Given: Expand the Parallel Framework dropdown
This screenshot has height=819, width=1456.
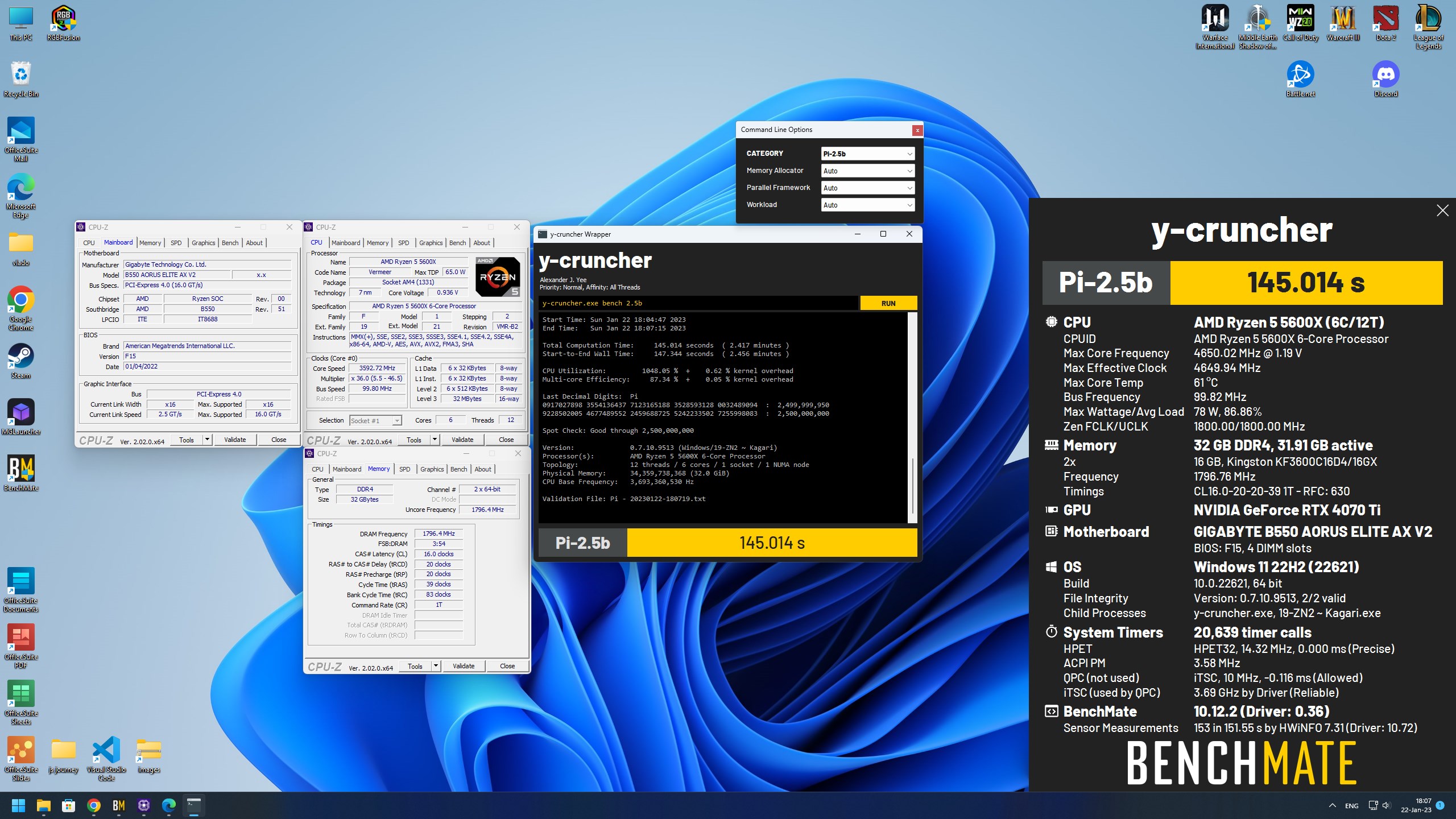Looking at the screenshot, I should 868,188.
